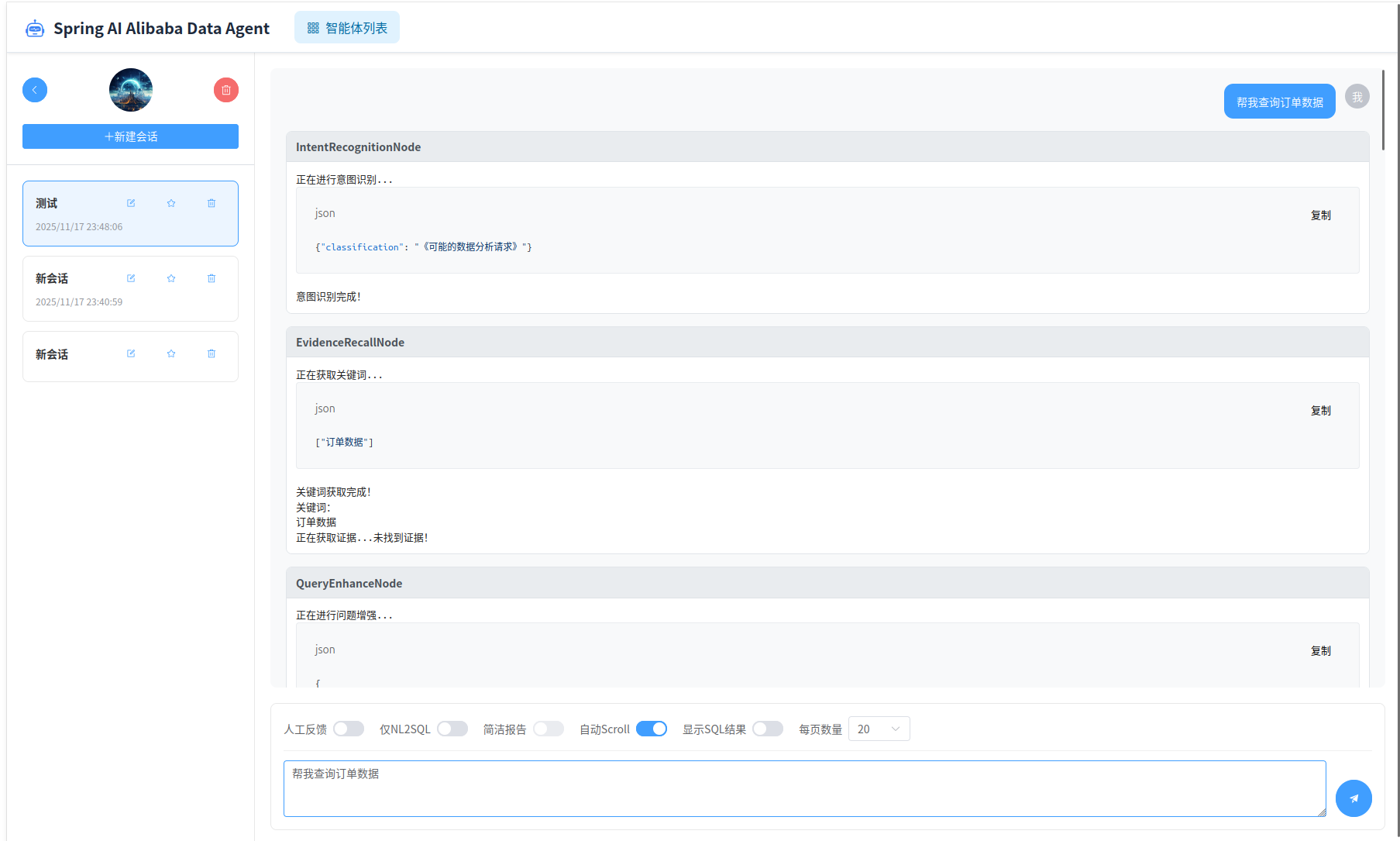Enable the 仅NL2SQL switch
Screen dimensions: 1400x841
coord(452,729)
